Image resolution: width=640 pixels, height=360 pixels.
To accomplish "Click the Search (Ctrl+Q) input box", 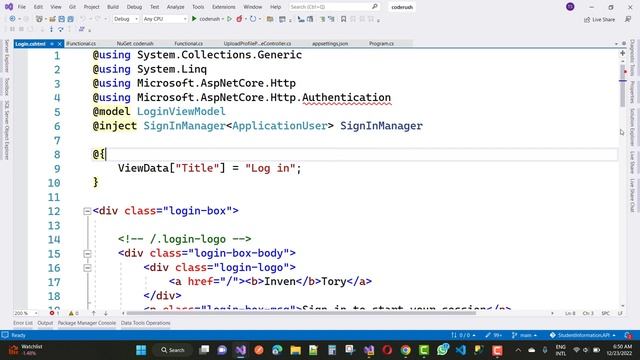I will click(x=334, y=7).
